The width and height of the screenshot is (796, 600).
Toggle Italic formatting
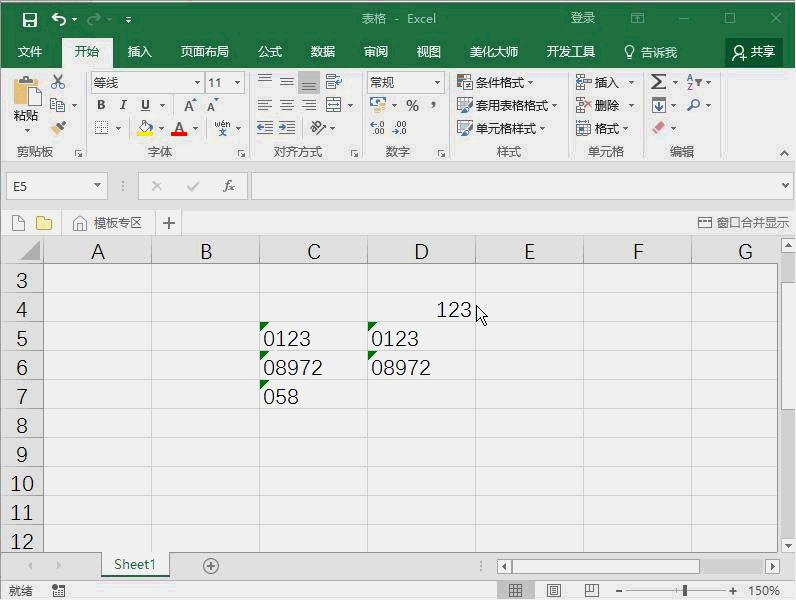[123, 105]
